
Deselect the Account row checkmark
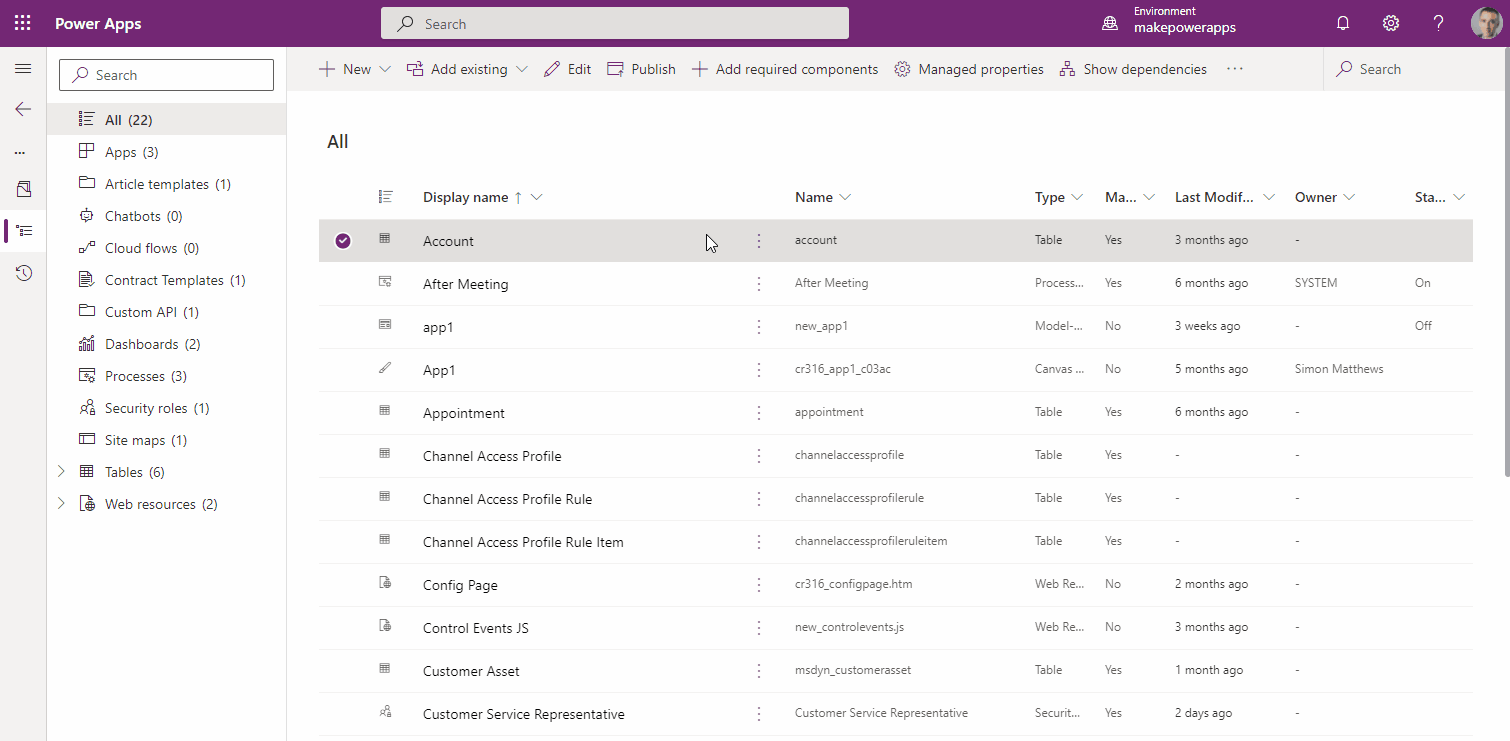coord(343,241)
